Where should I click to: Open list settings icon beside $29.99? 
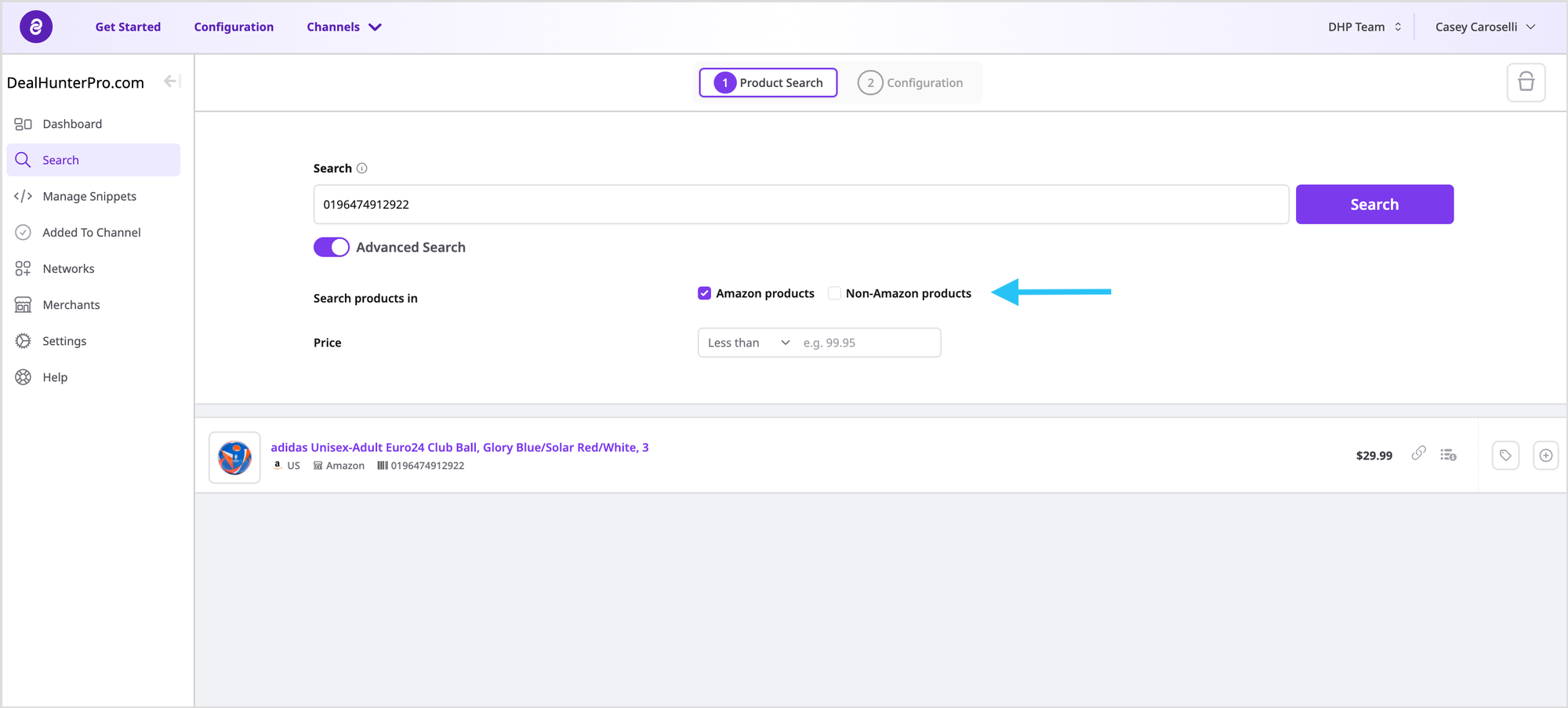pyautogui.click(x=1448, y=455)
